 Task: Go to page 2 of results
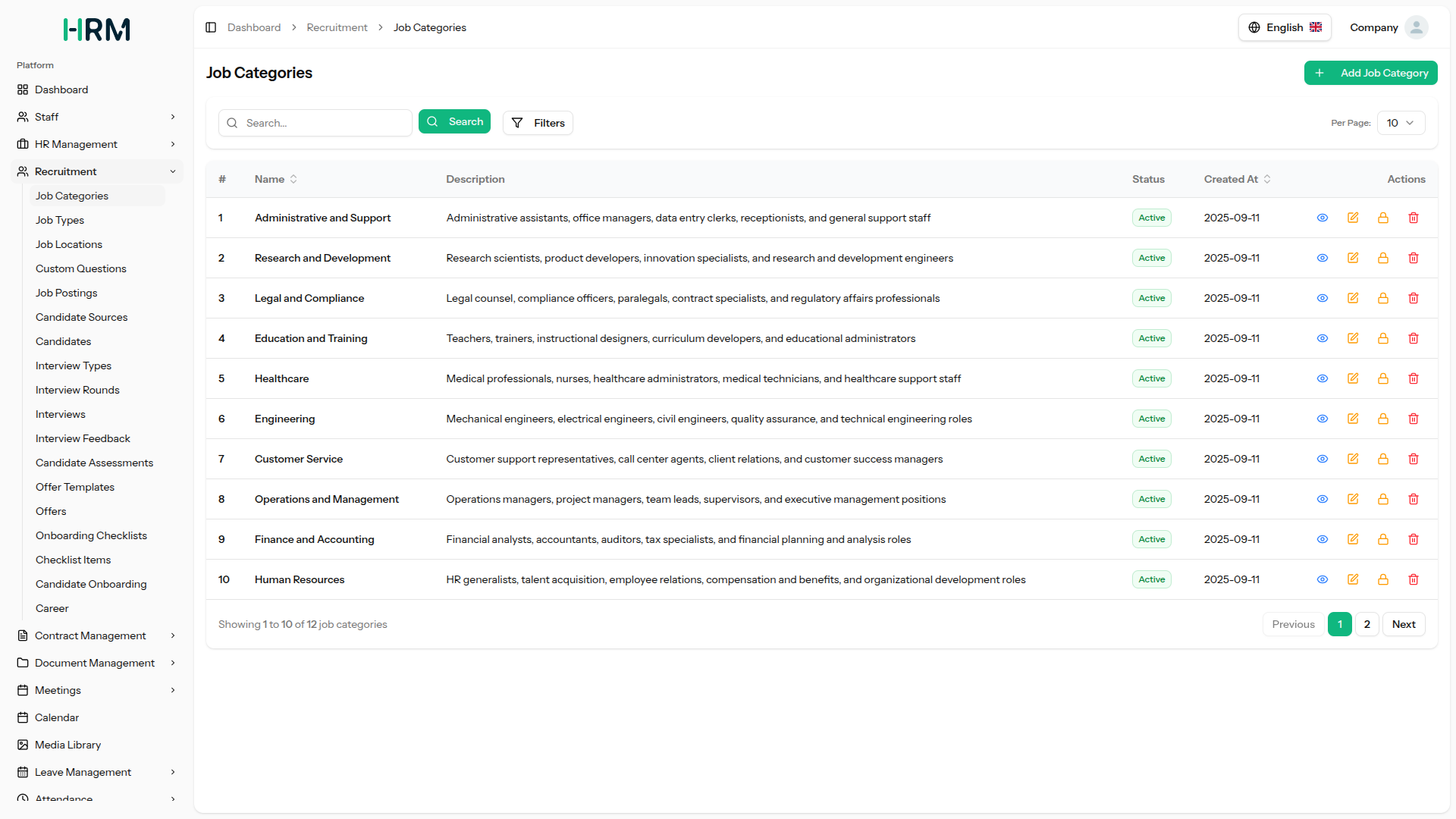pos(1367,624)
